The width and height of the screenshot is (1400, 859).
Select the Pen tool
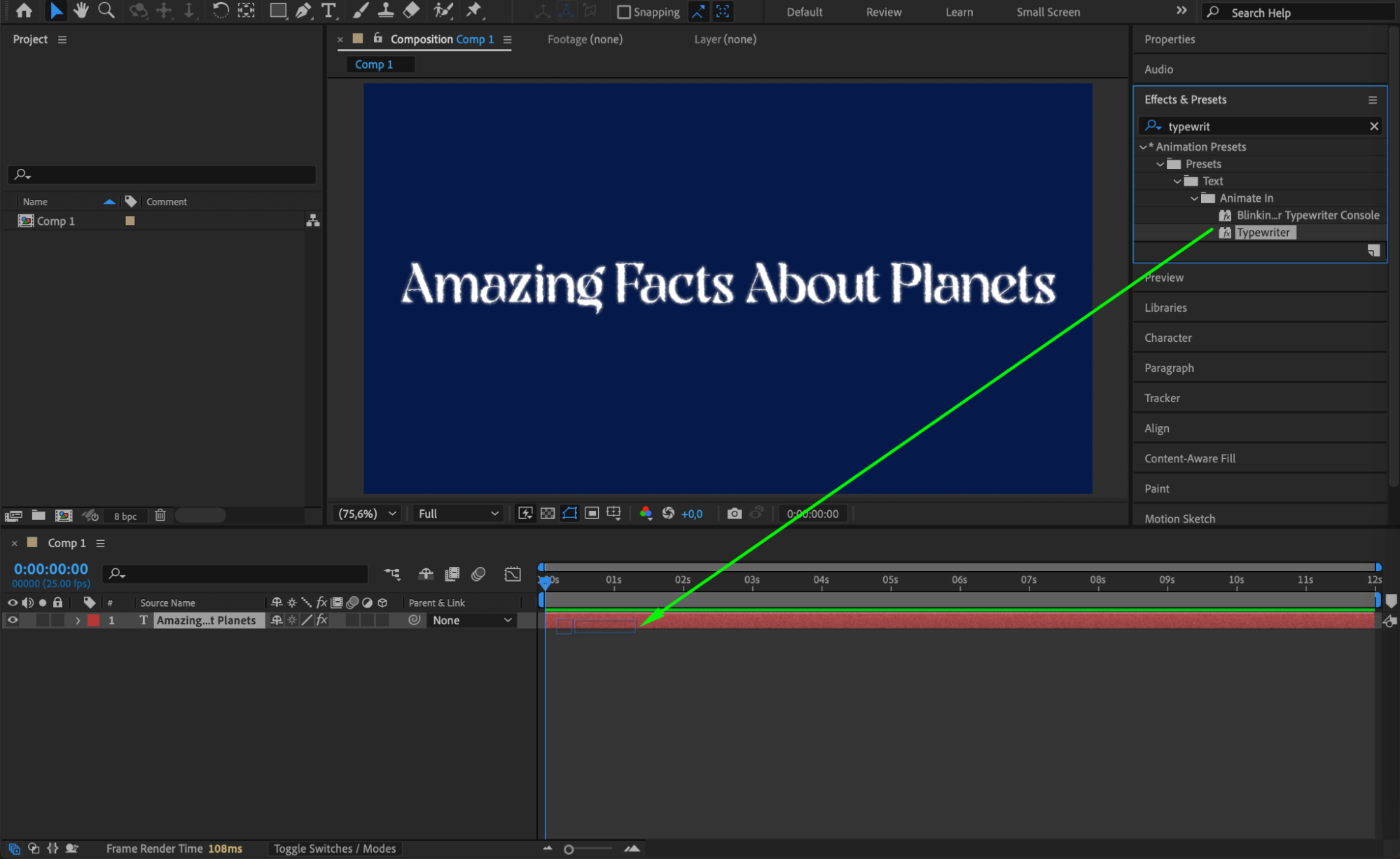point(303,11)
